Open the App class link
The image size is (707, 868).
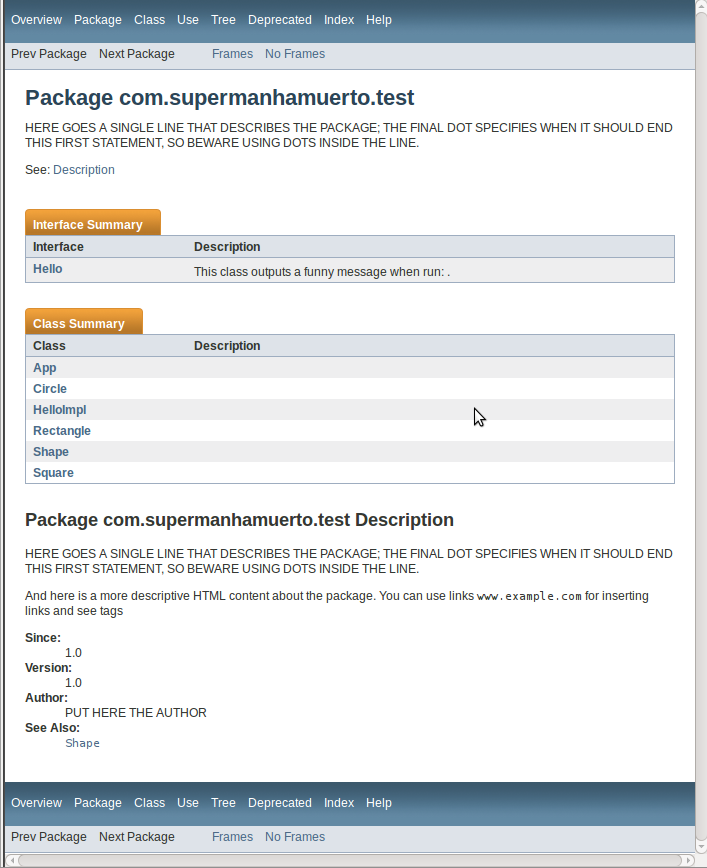(45, 368)
